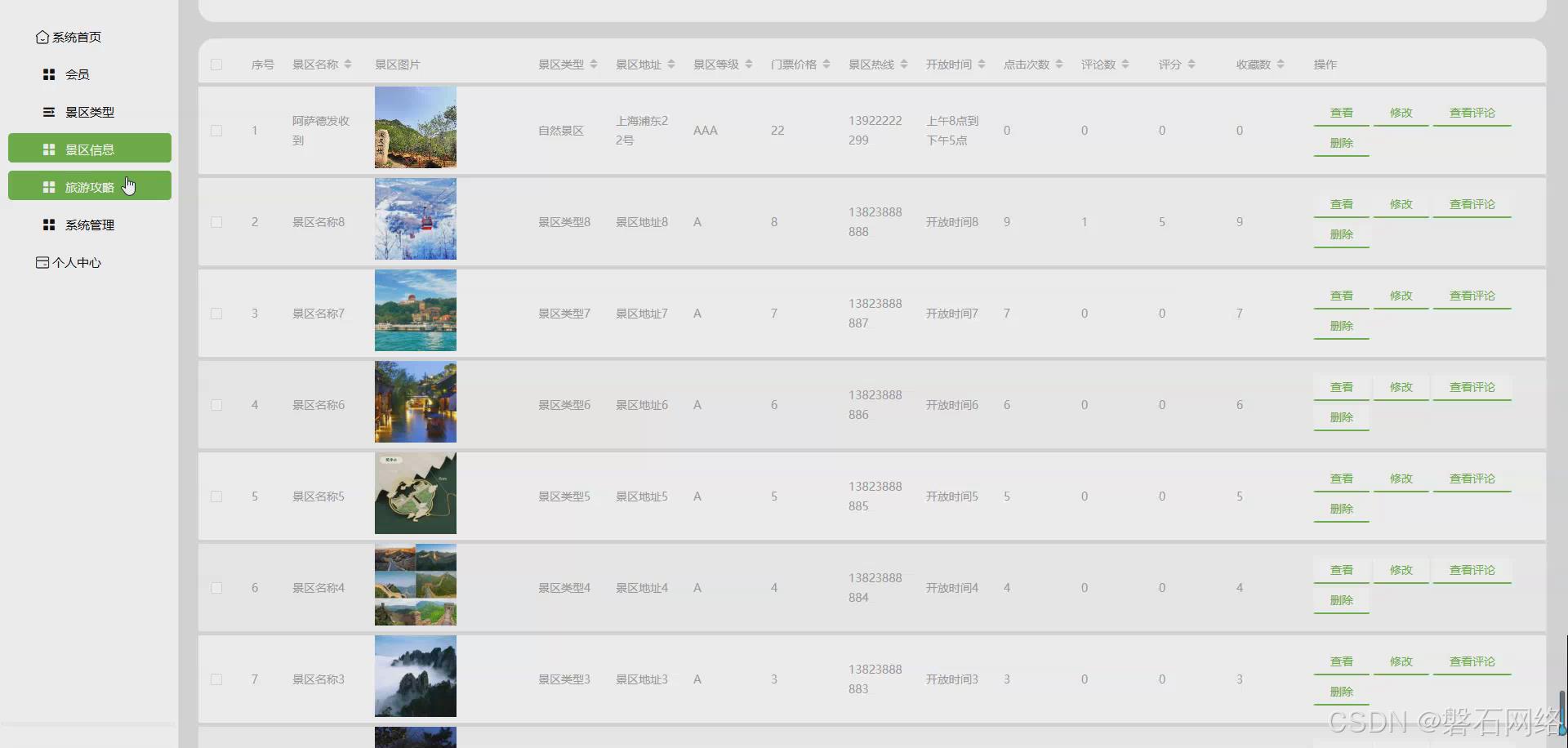1568x748 pixels.
Task: Toggle the select-all checkbox in table header
Action: [x=216, y=65]
